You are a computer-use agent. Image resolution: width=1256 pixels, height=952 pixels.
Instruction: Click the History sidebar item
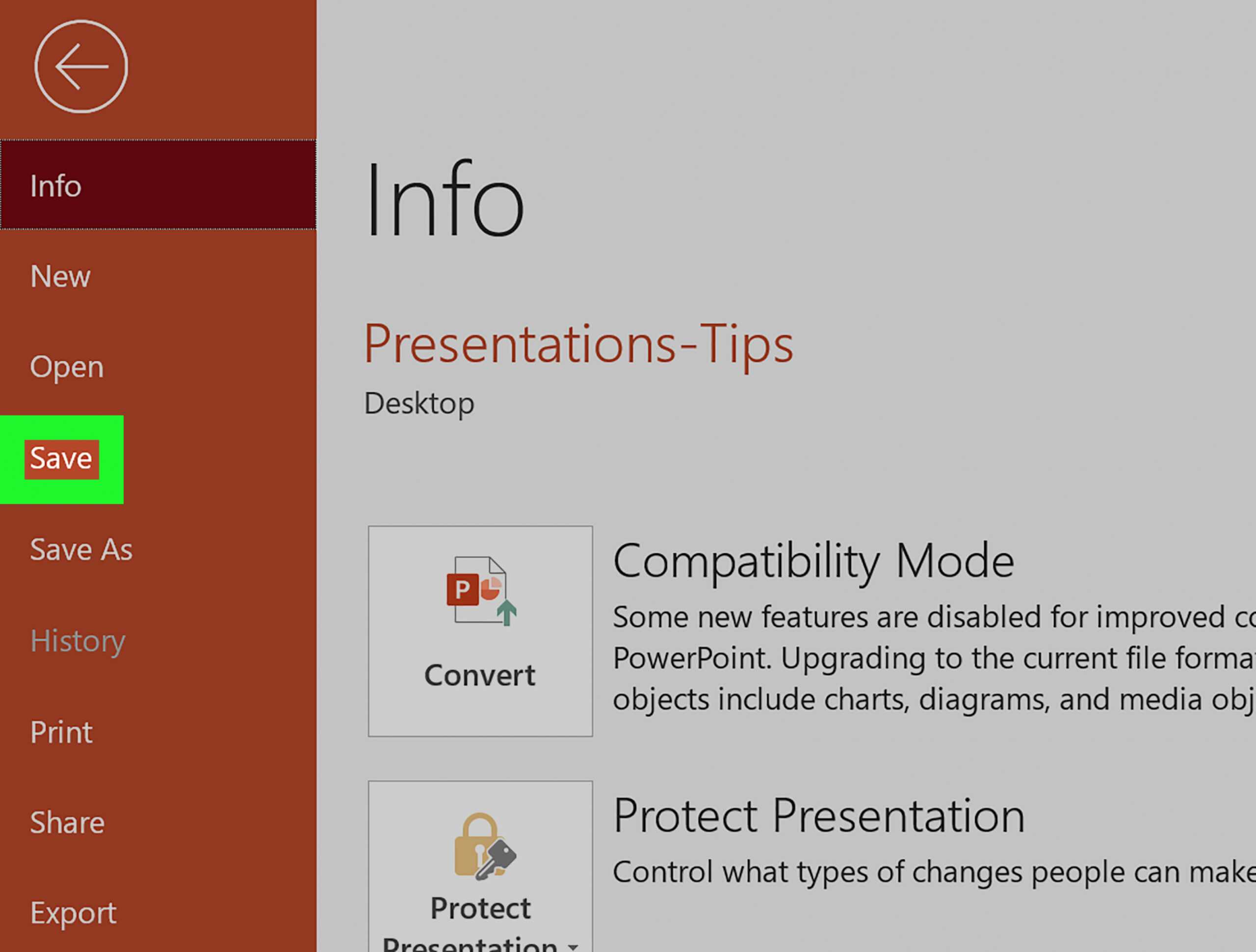click(79, 639)
